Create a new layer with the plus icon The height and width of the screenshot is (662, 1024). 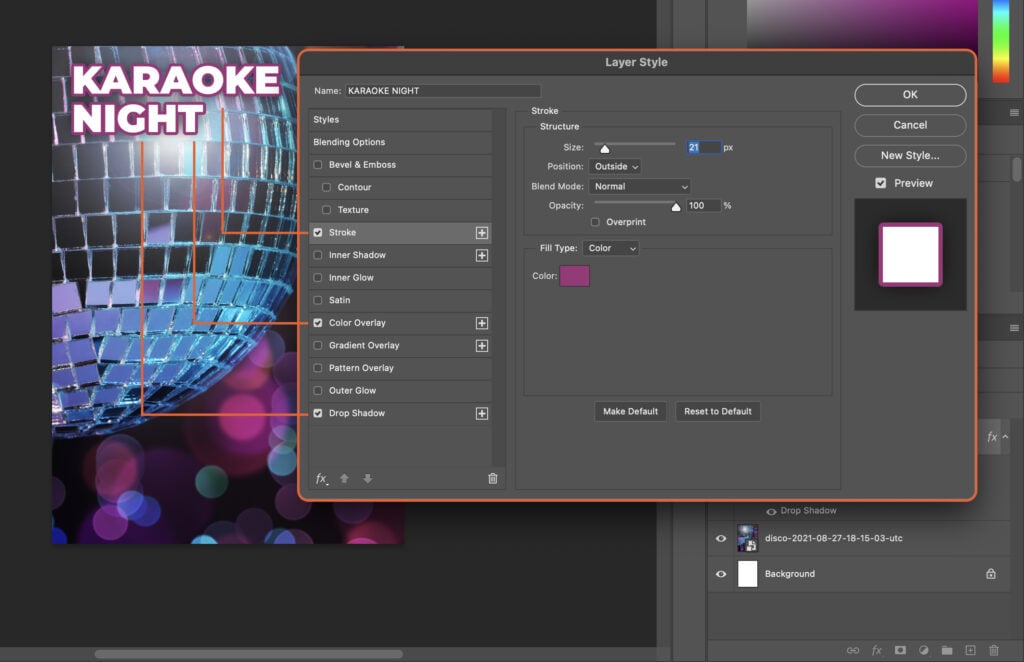(x=970, y=650)
